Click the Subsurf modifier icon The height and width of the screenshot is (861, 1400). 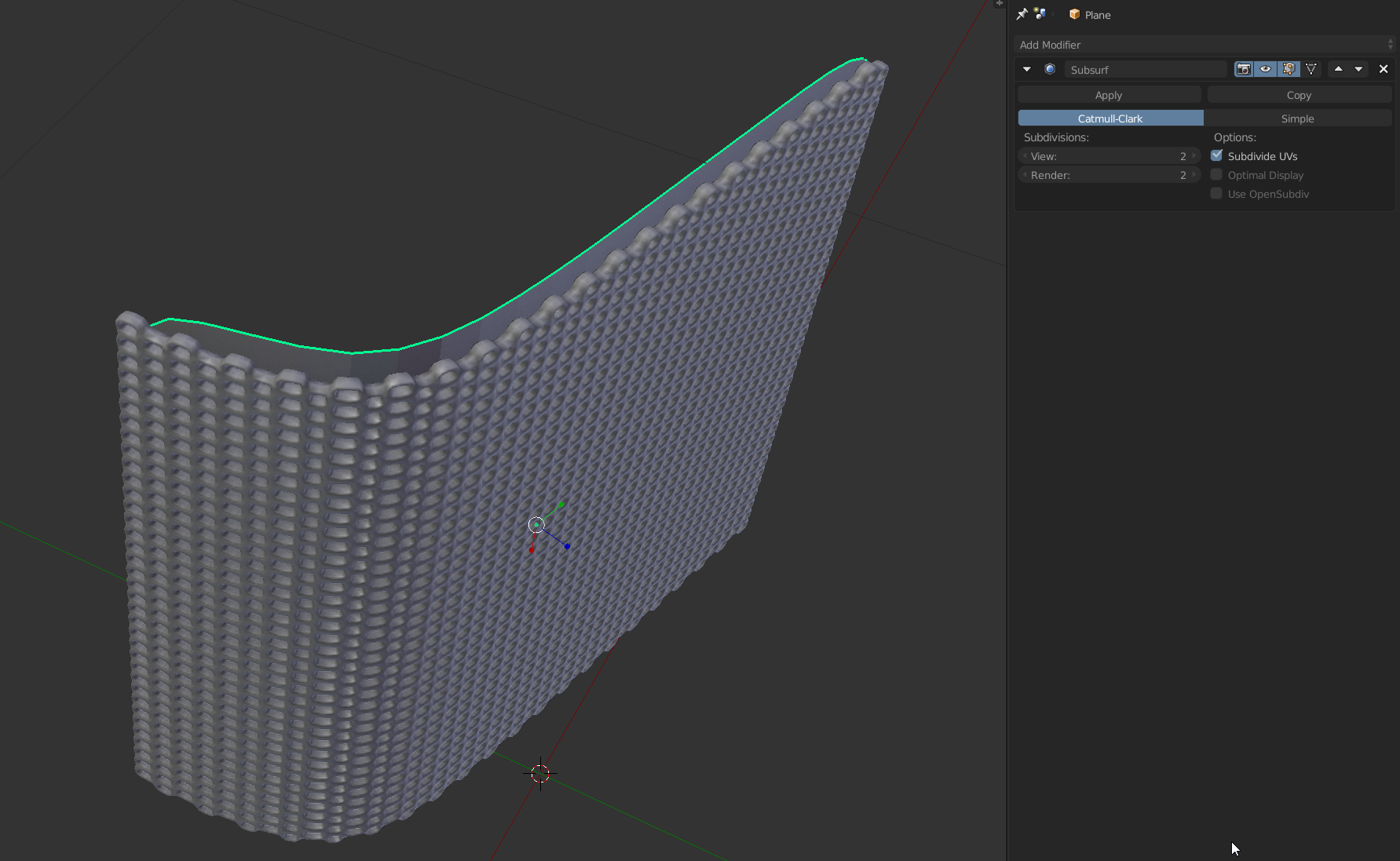1050,69
